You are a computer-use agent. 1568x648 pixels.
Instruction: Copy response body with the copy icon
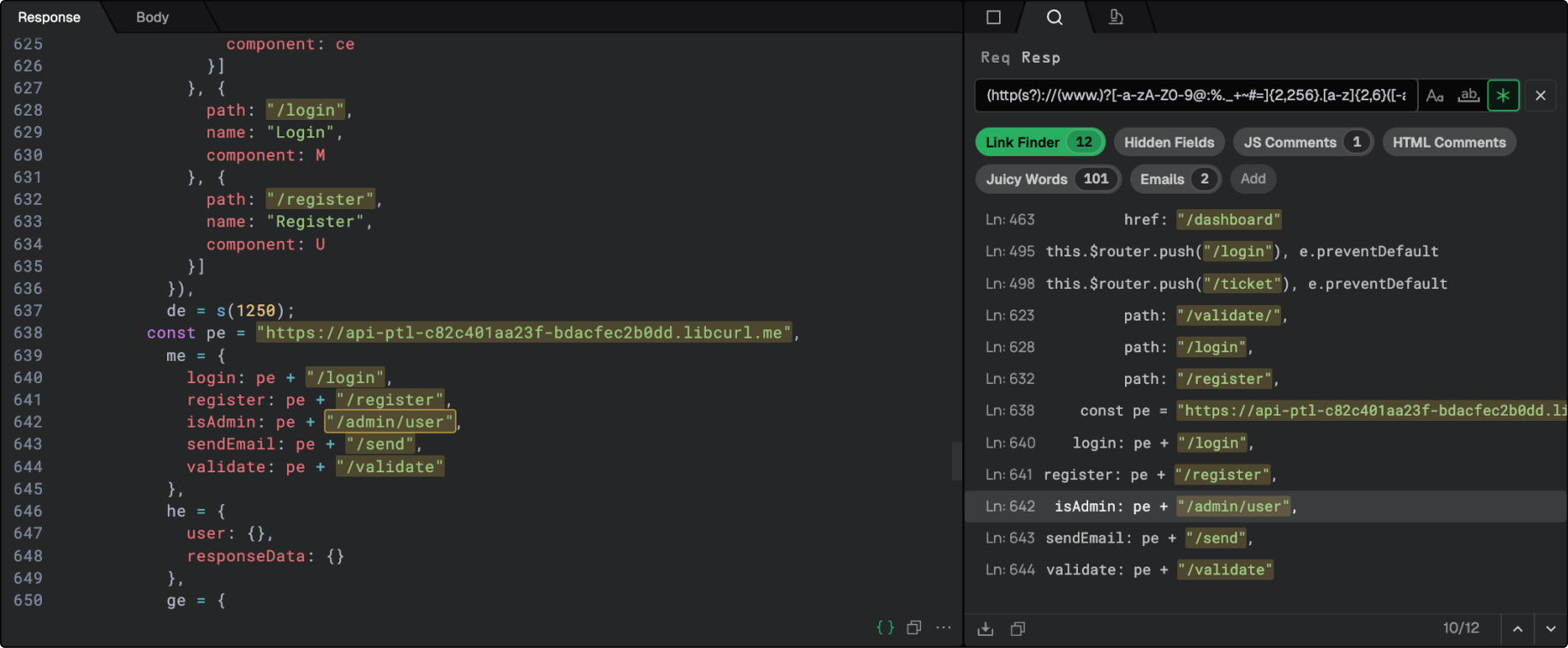914,627
